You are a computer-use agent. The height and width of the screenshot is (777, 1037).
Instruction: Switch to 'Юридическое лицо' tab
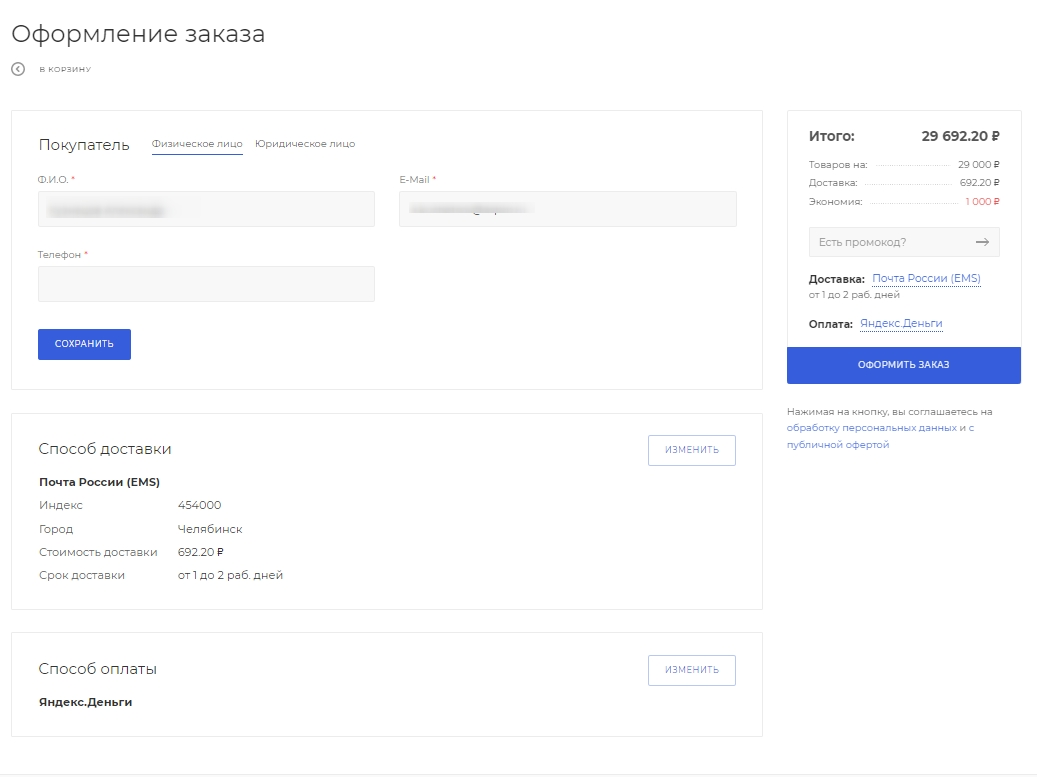[x=305, y=144]
